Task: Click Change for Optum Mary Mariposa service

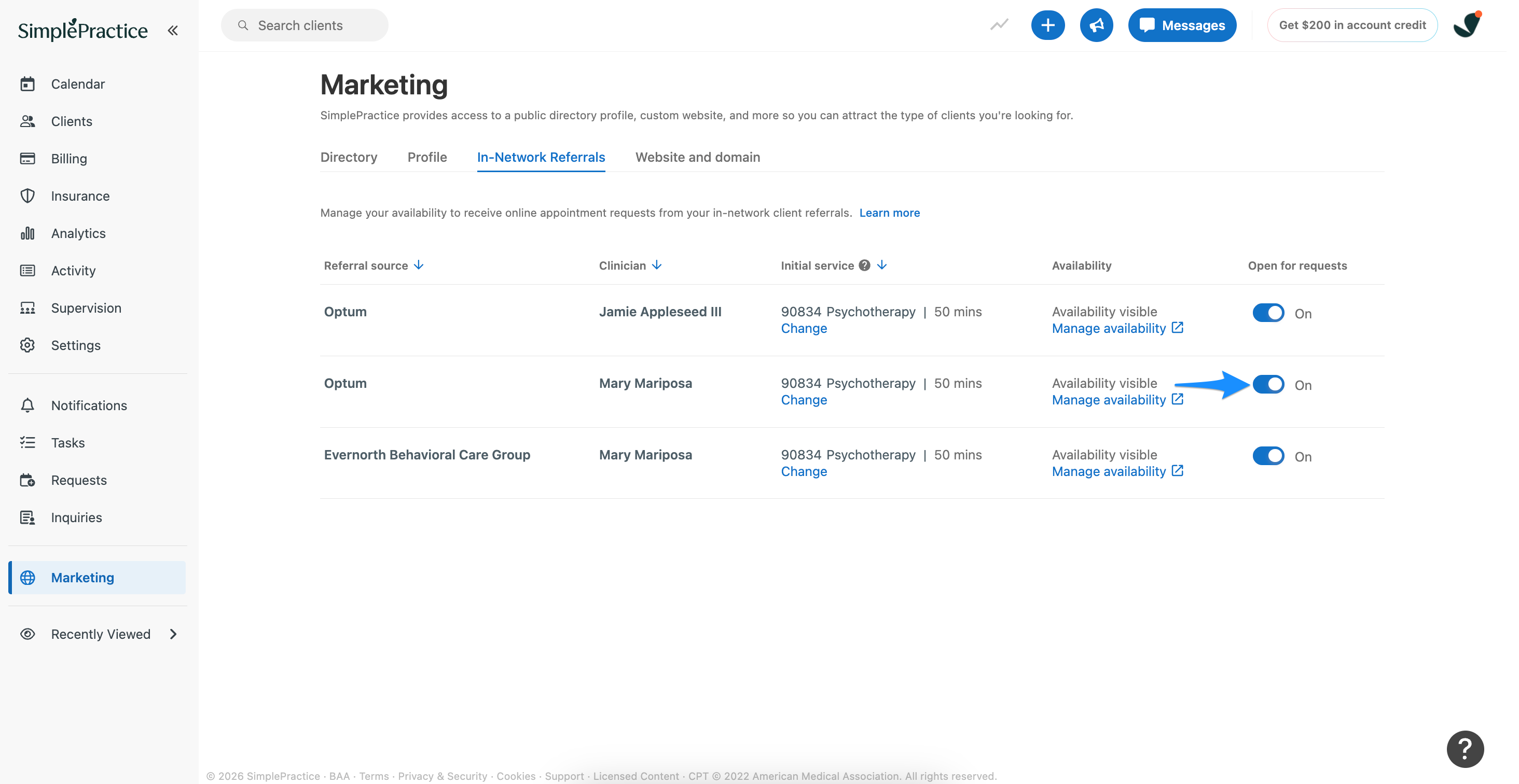Action: tap(804, 400)
